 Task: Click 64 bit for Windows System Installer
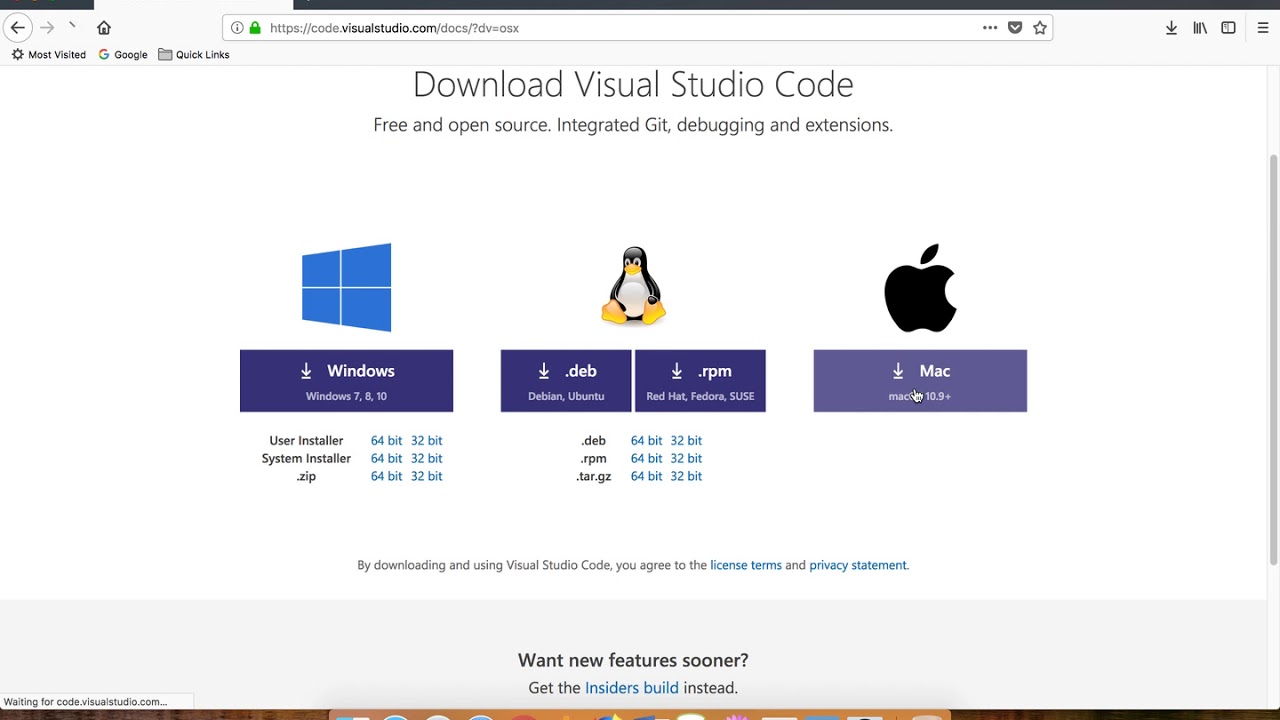(x=386, y=458)
